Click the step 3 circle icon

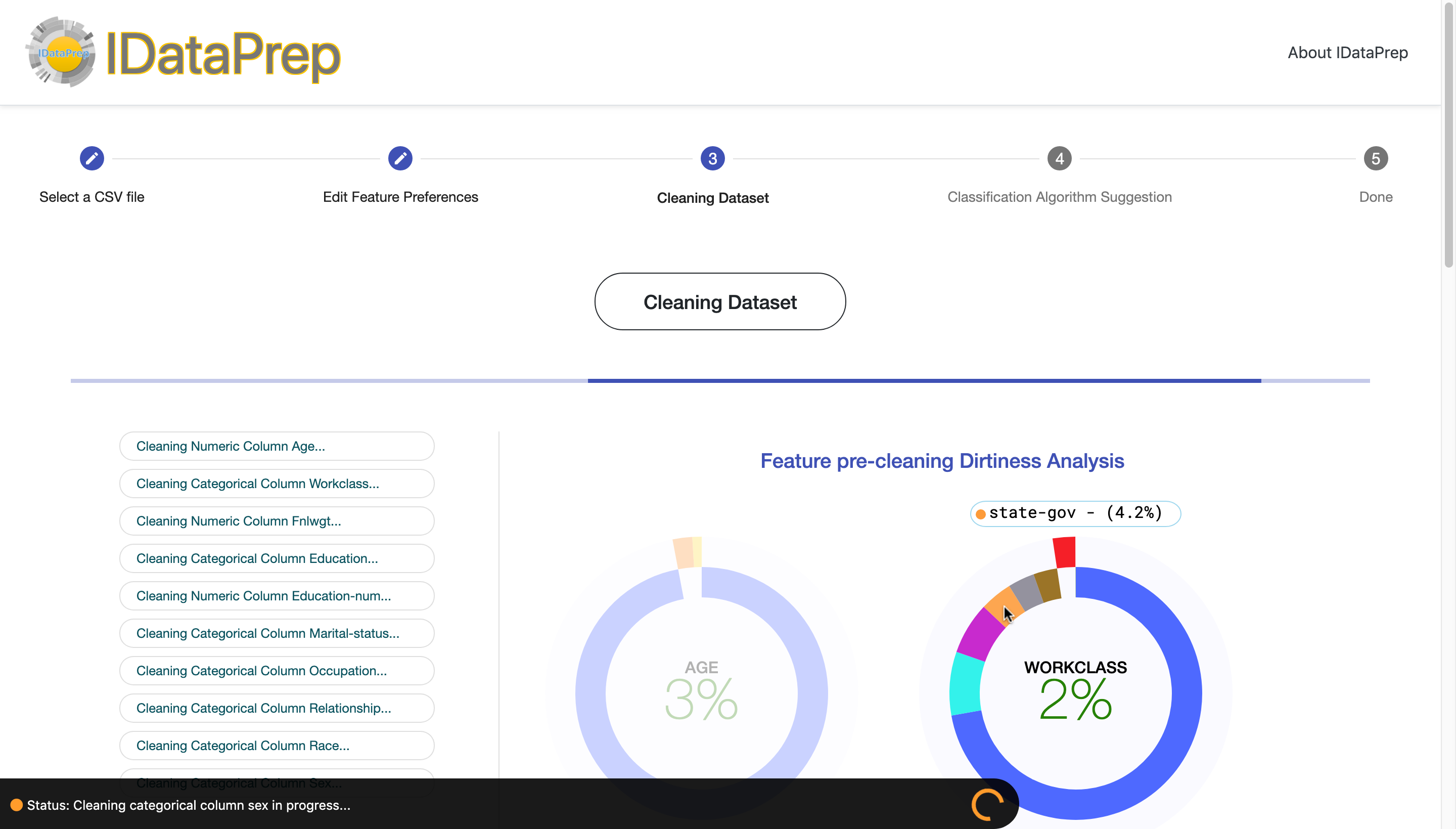tap(712, 158)
